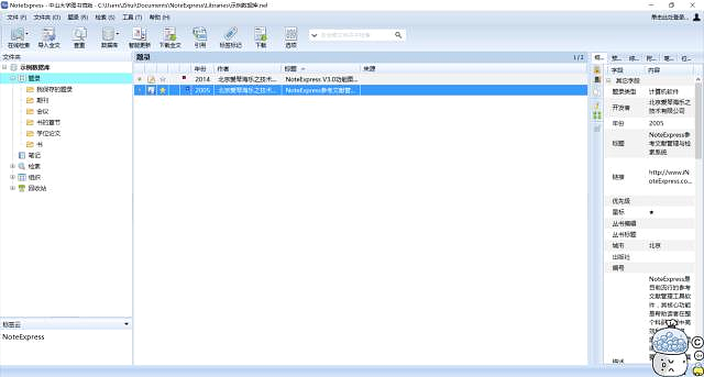Select the 2014 NoteExpress V3.0 record row
Screen dimensions: 704x377
coord(360,79)
